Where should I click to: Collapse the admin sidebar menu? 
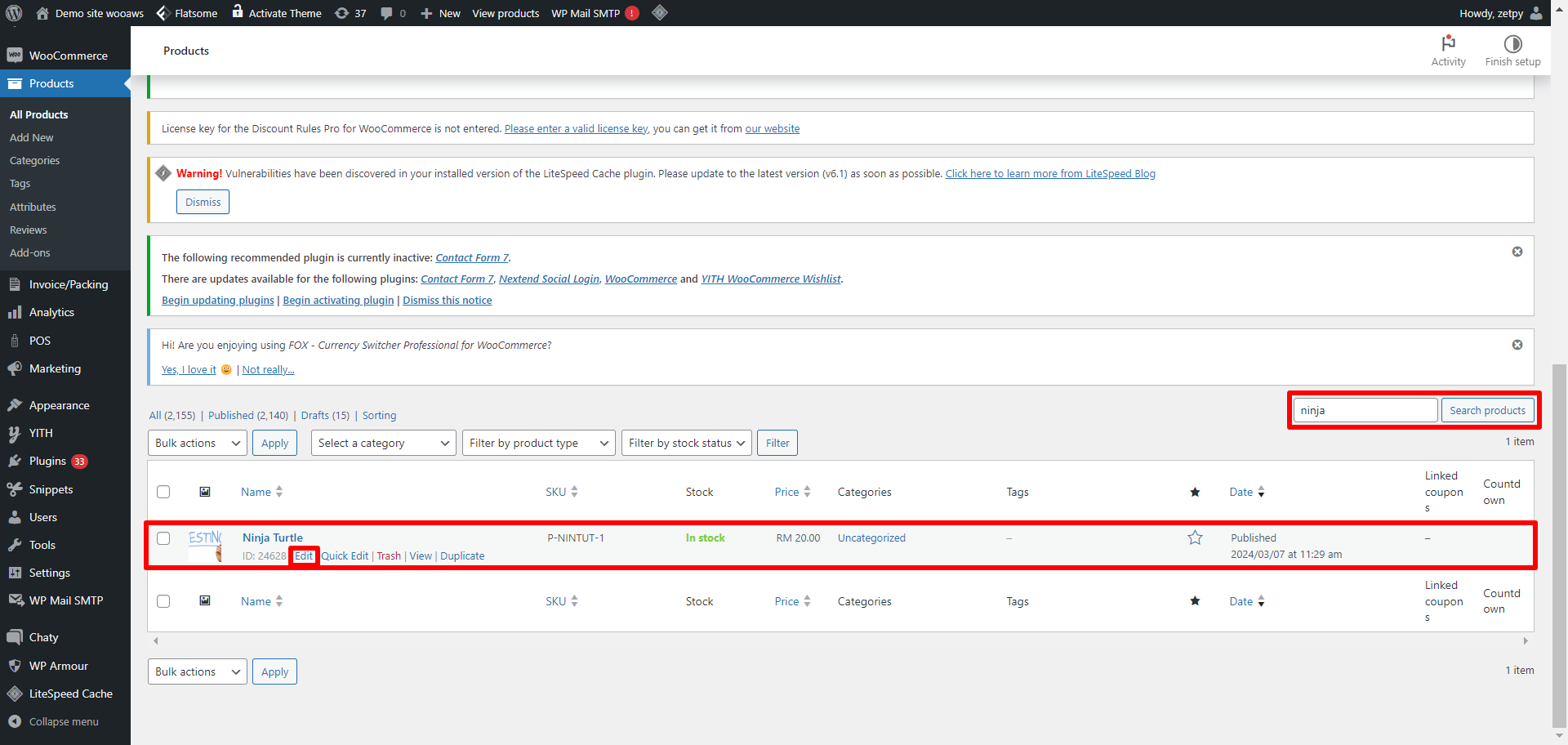pyautogui.click(x=65, y=721)
